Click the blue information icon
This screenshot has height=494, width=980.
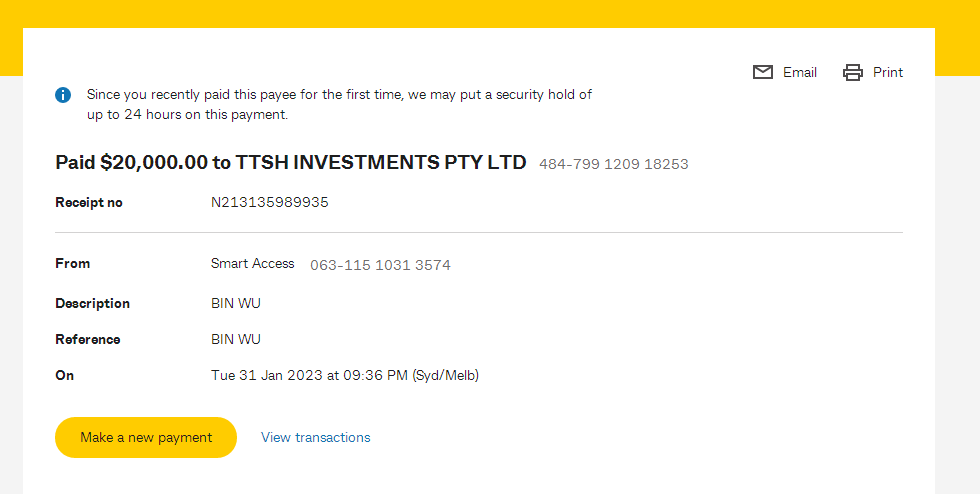click(x=63, y=95)
